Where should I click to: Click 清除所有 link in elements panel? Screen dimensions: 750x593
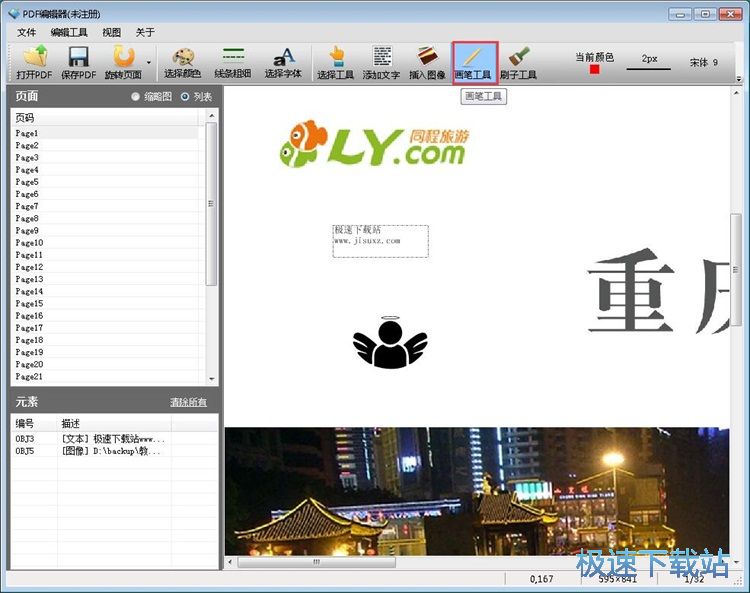[188, 402]
